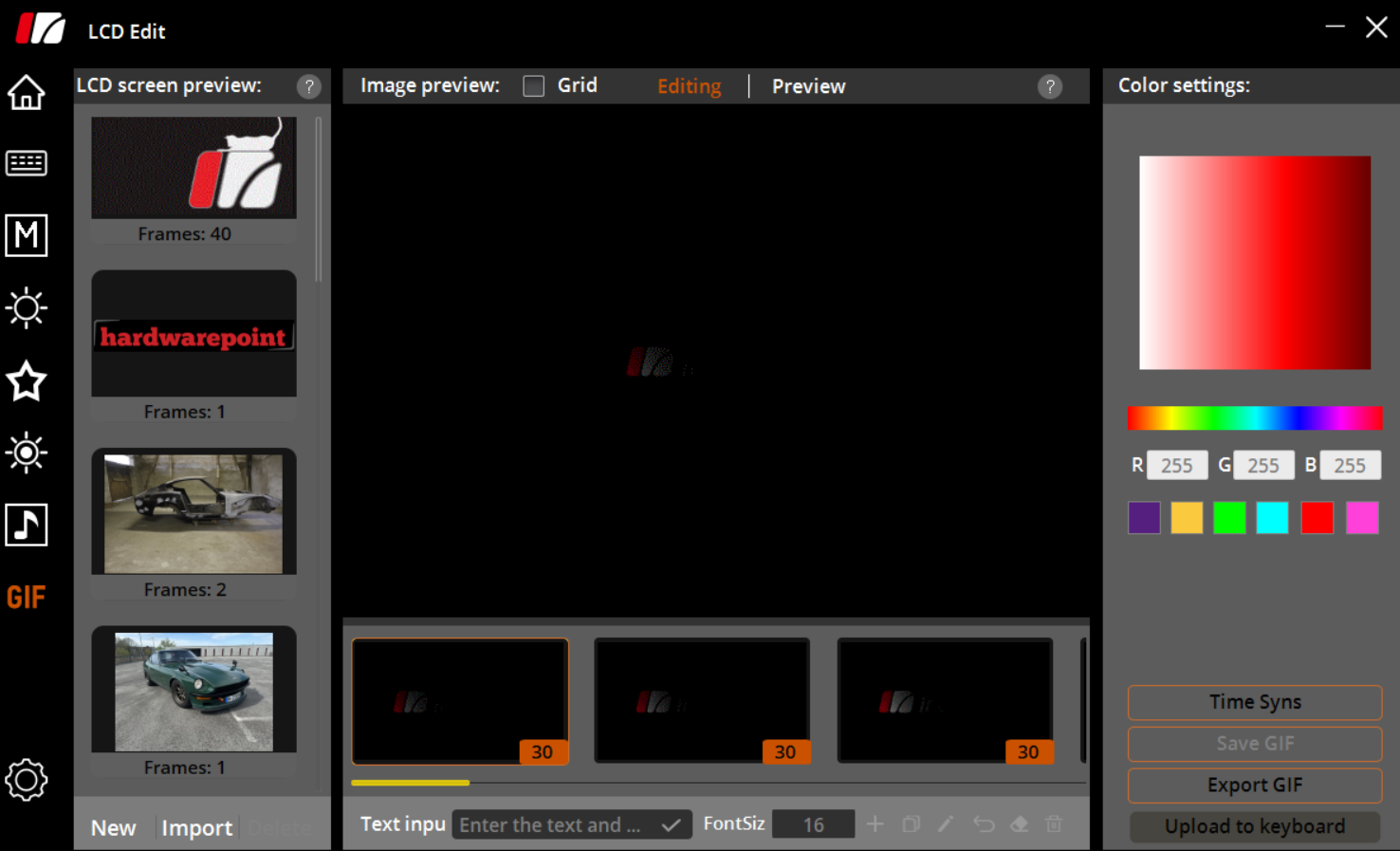Viewport: 1400px width, 851px height.
Task: Click Upload to keyboard button
Action: click(x=1254, y=826)
